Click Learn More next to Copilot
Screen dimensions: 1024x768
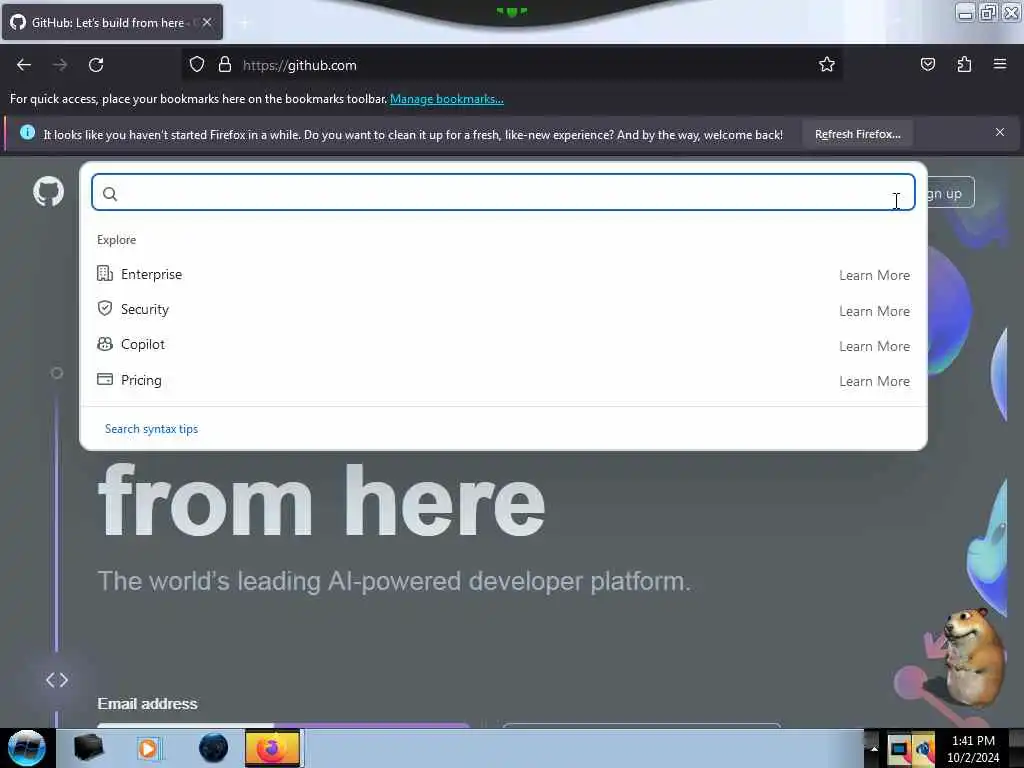[874, 346]
